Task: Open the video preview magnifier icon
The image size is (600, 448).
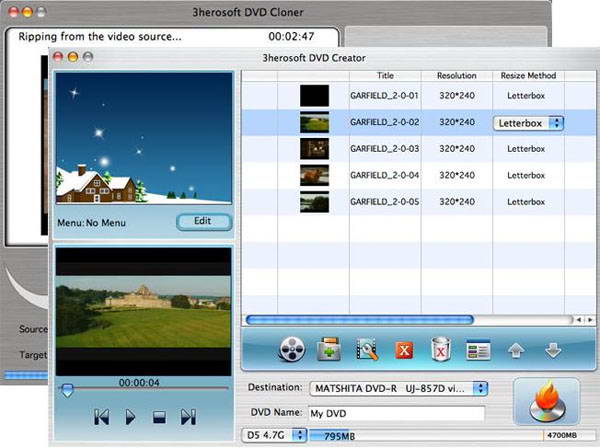Action: coord(367,349)
